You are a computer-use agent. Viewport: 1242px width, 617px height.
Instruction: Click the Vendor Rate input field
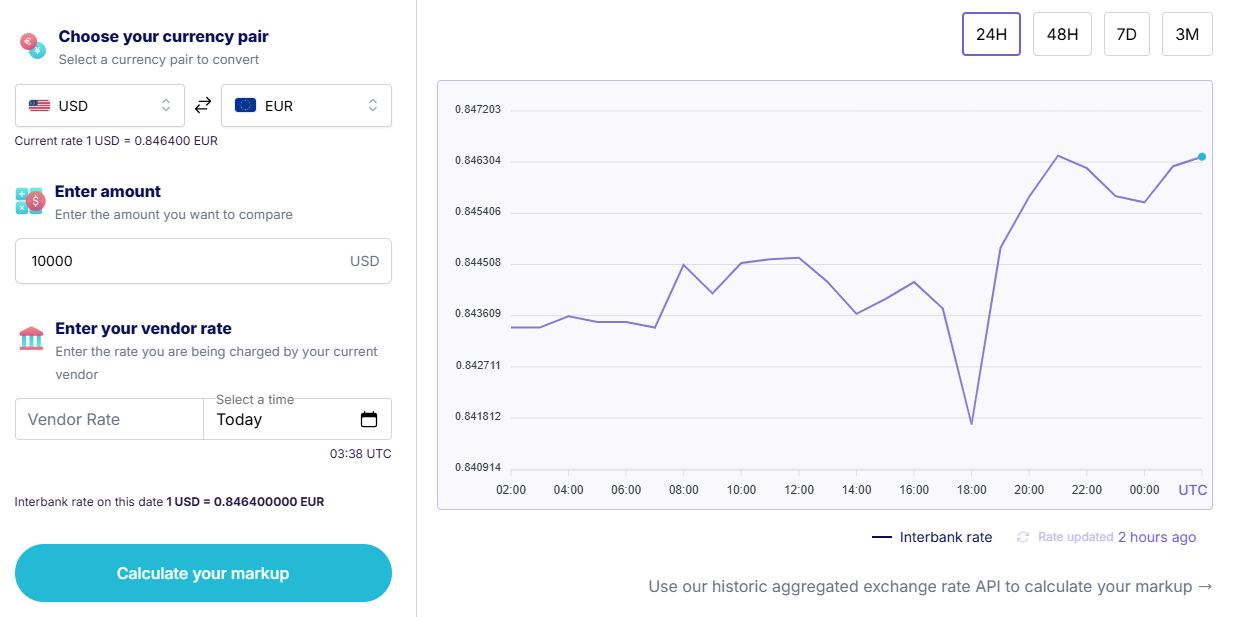(100, 418)
